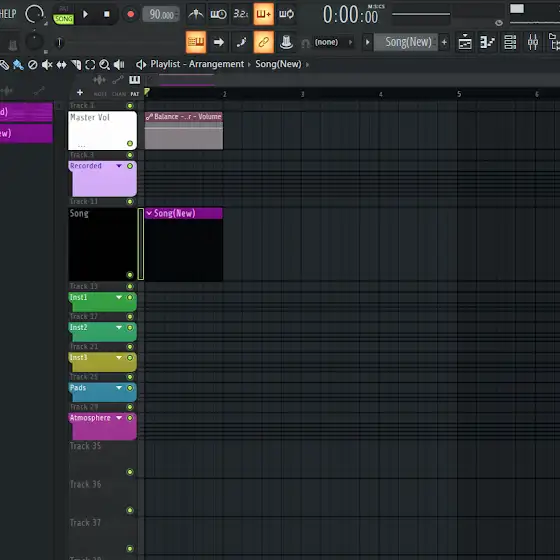
Task: Stop playback with the Stop button
Action: [x=106, y=14]
